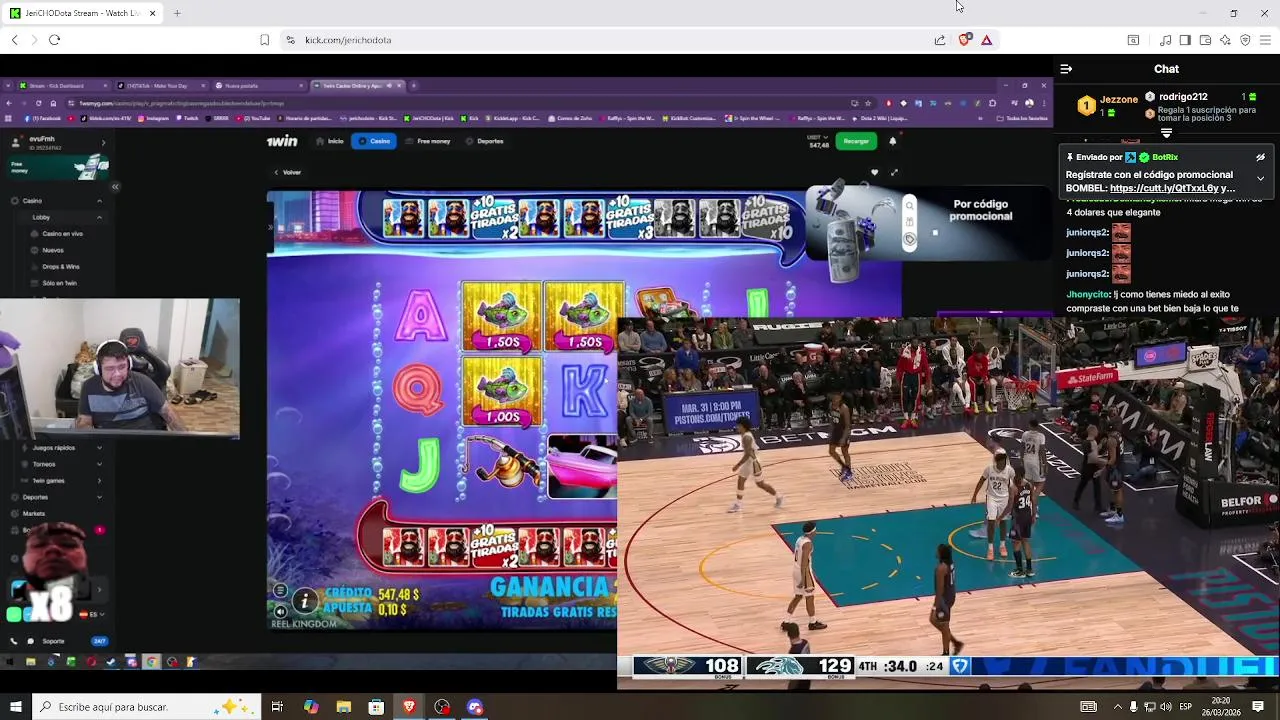This screenshot has height=720, width=1280.
Task: Collapse the Lobby sidebar section
Action: (99, 217)
